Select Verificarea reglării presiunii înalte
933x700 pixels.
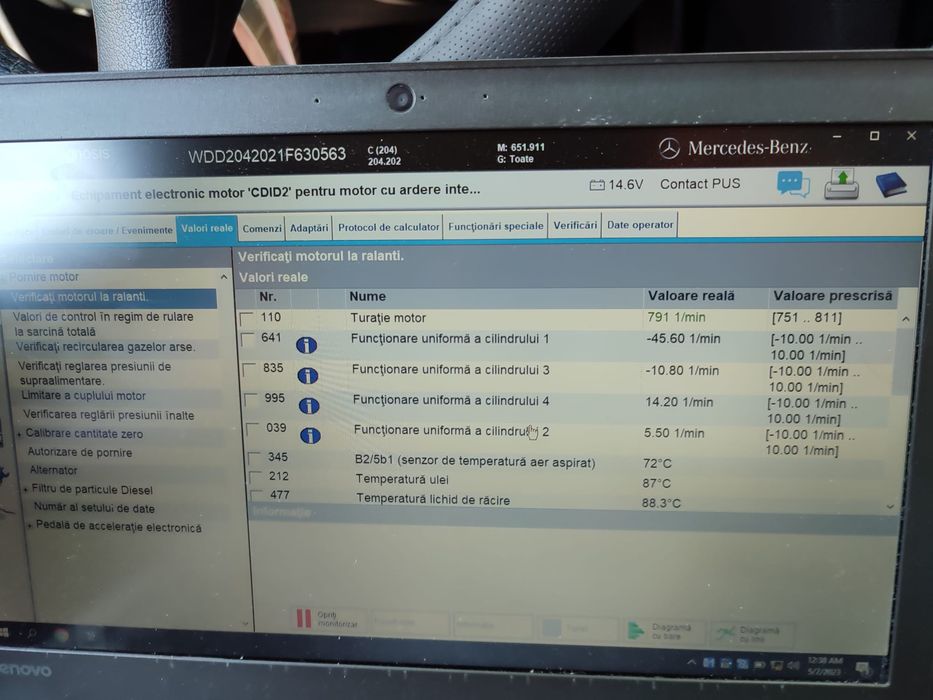pos(109,415)
